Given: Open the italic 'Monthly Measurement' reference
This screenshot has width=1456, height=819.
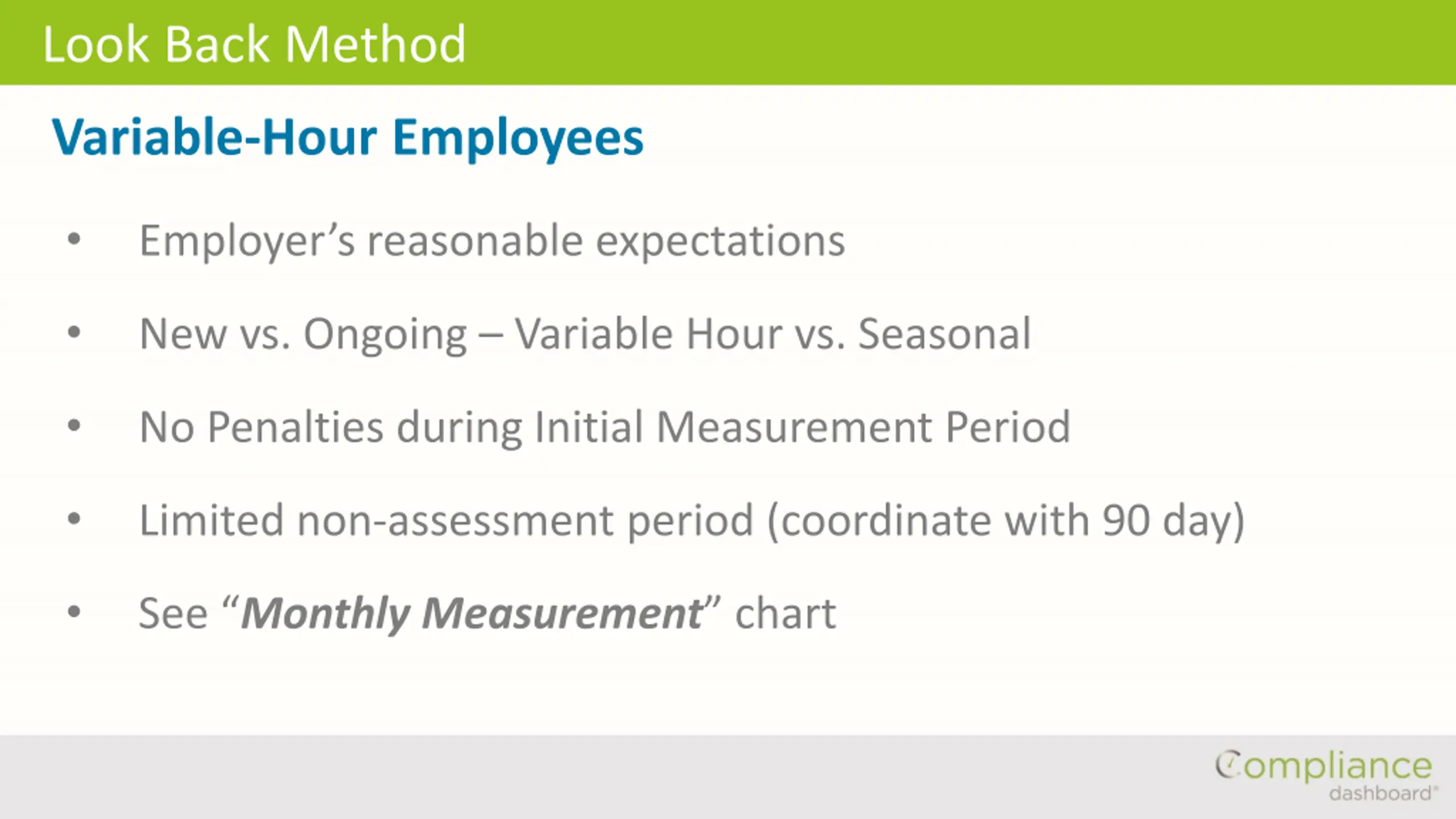Looking at the screenshot, I should (473, 614).
